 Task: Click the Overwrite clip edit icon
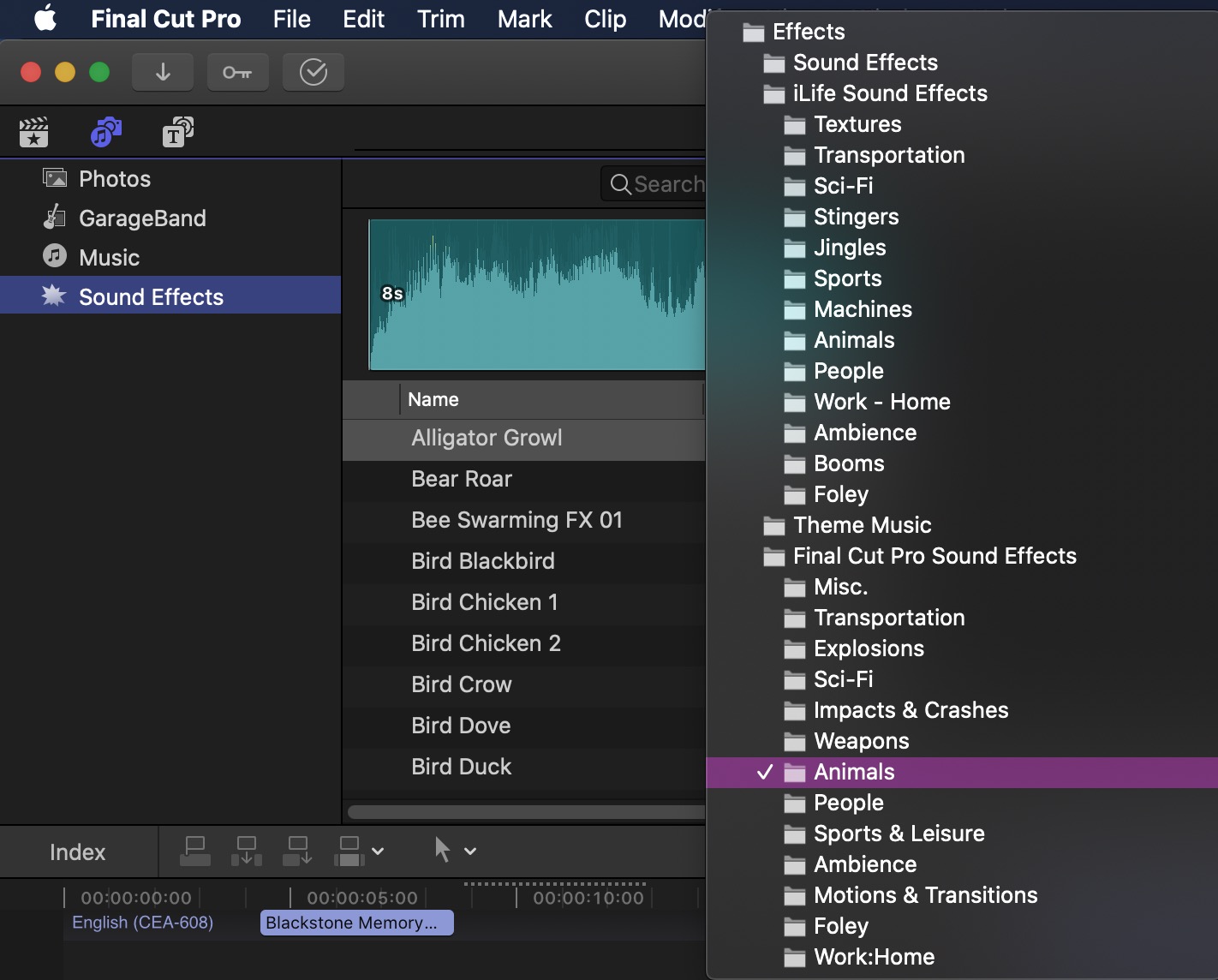pyautogui.click(x=349, y=851)
